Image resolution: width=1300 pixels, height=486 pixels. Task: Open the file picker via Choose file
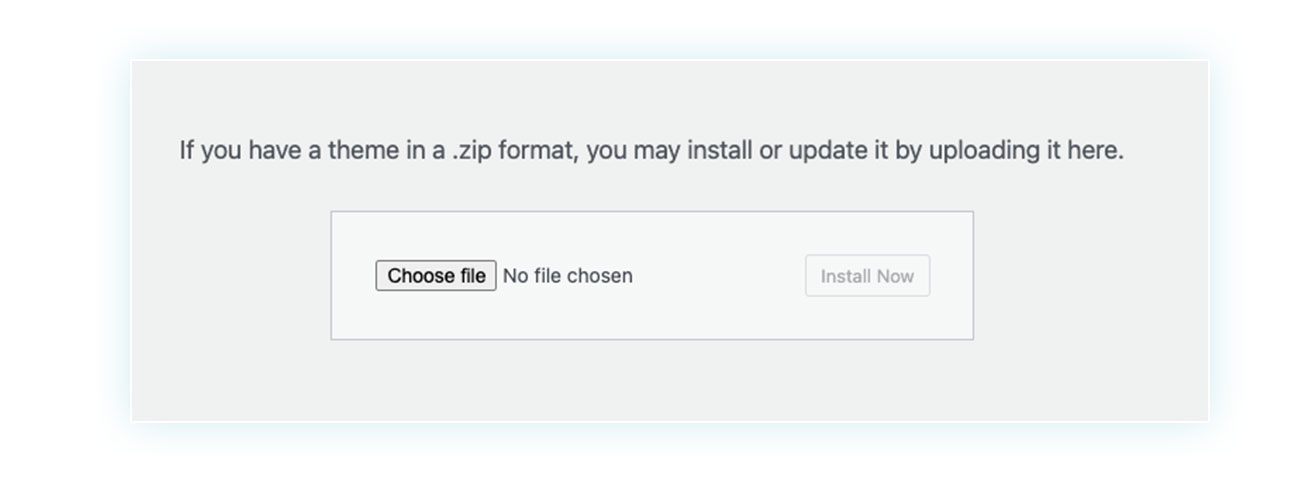435,276
